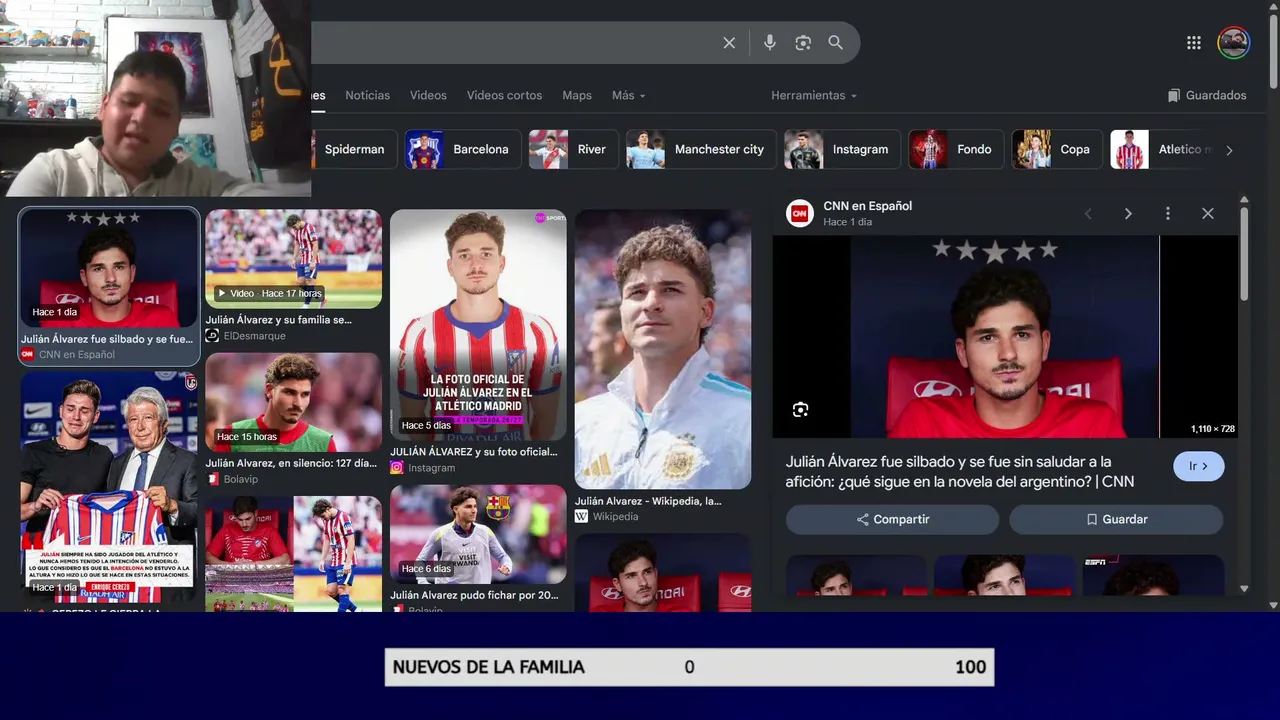Open the Bolavip 'en silencio' thumbnail
The image size is (1280, 720).
pyautogui.click(x=294, y=402)
